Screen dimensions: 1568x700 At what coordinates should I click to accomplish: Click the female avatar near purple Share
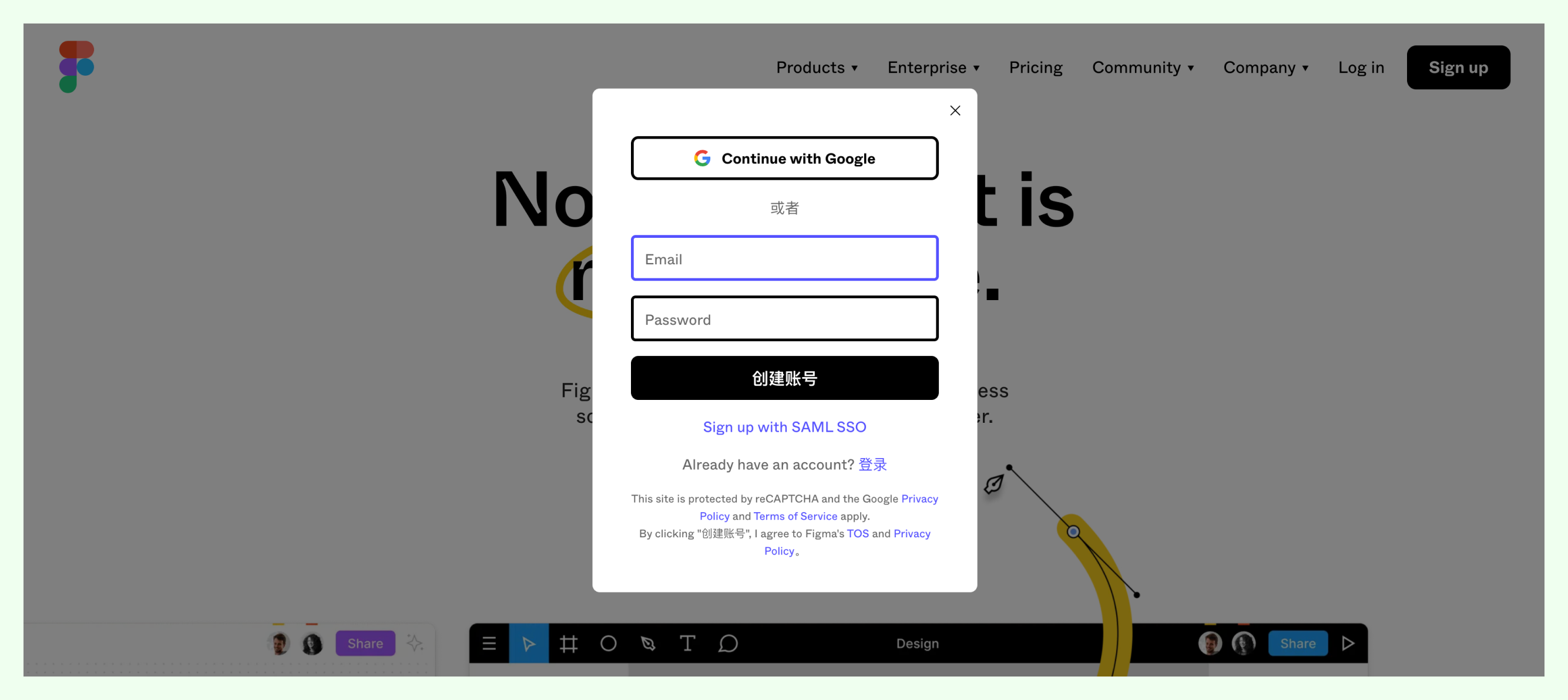(311, 644)
